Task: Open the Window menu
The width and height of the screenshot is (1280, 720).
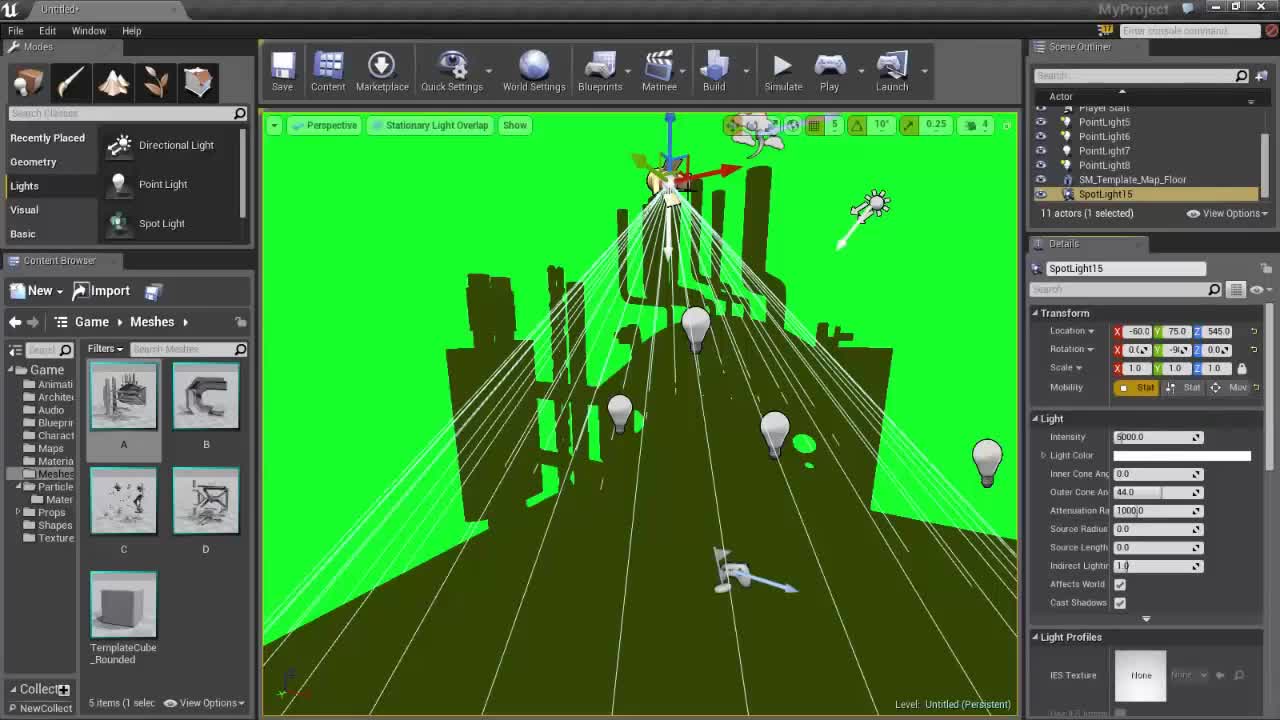Action: point(89,30)
